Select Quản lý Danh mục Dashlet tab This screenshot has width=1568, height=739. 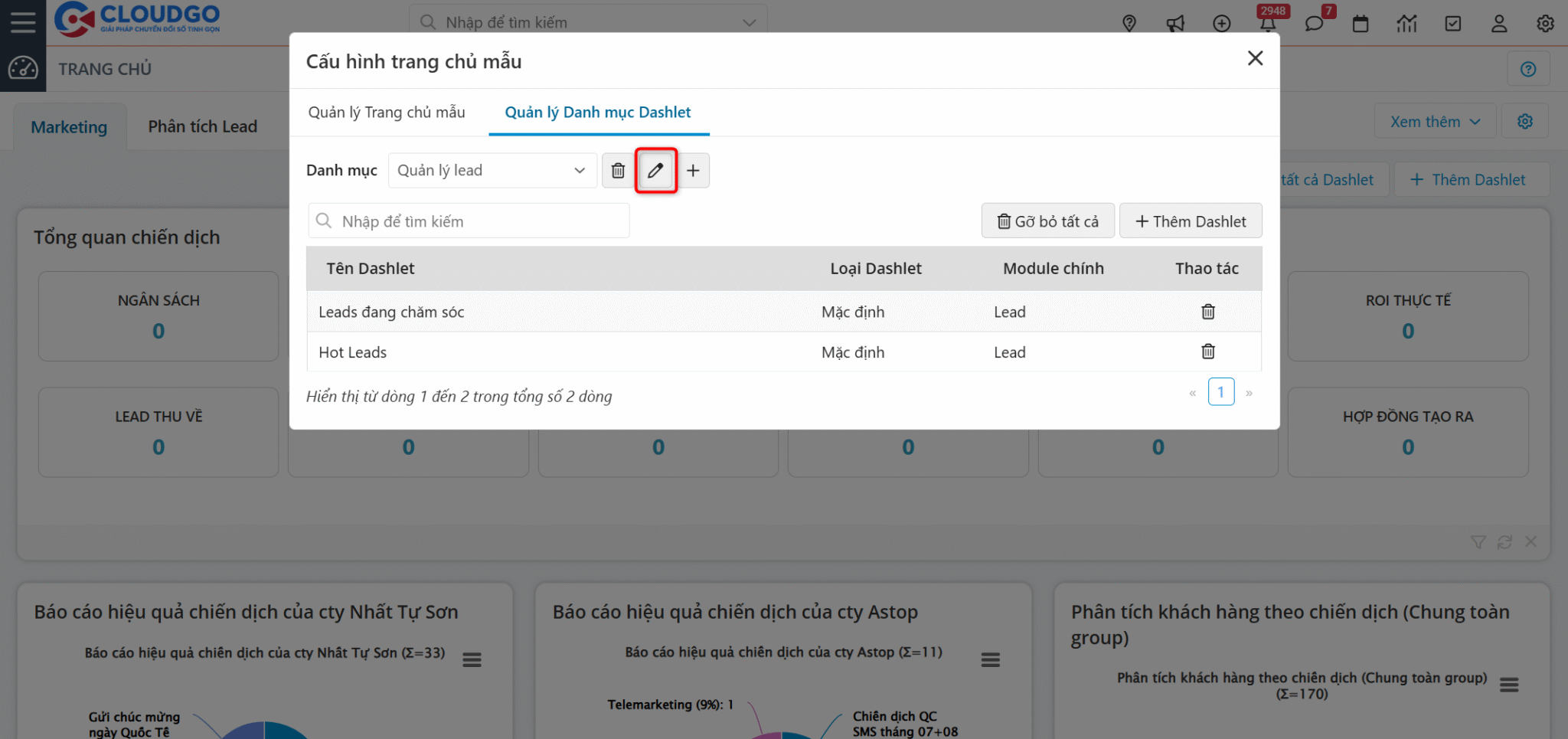[598, 113]
